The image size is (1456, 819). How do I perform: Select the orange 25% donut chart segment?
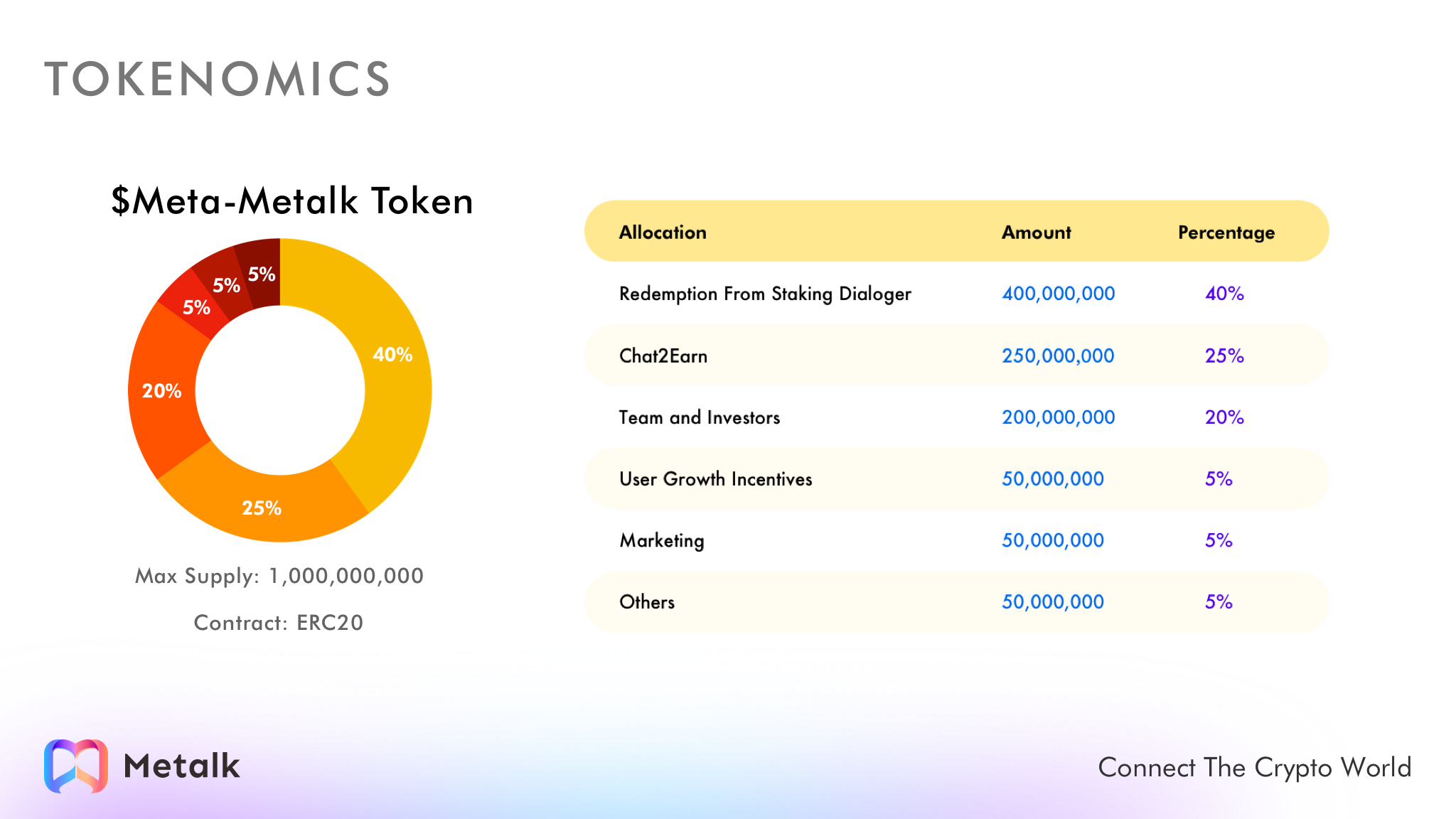262,508
